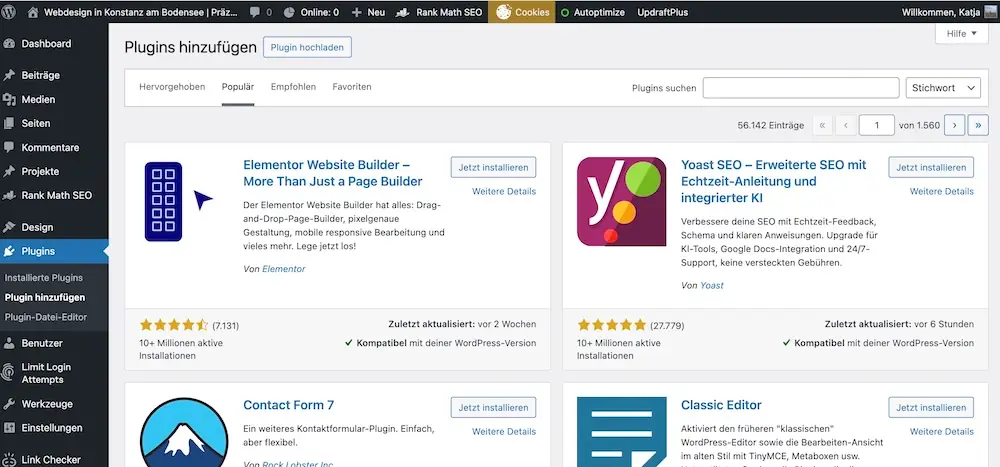This screenshot has width=1000, height=467.
Task: Open the Favoriten tab
Action: click(352, 87)
